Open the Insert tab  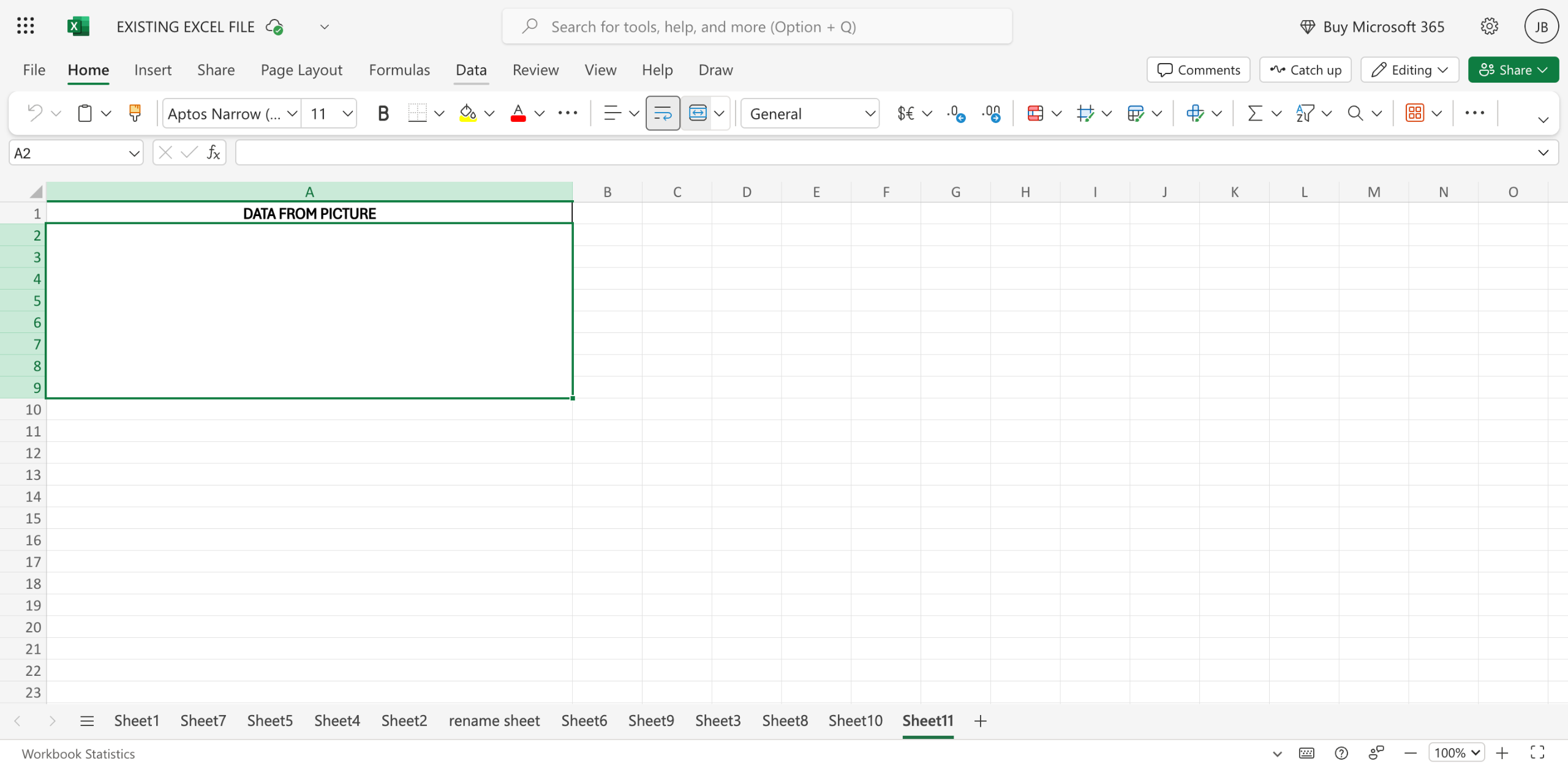[153, 70]
